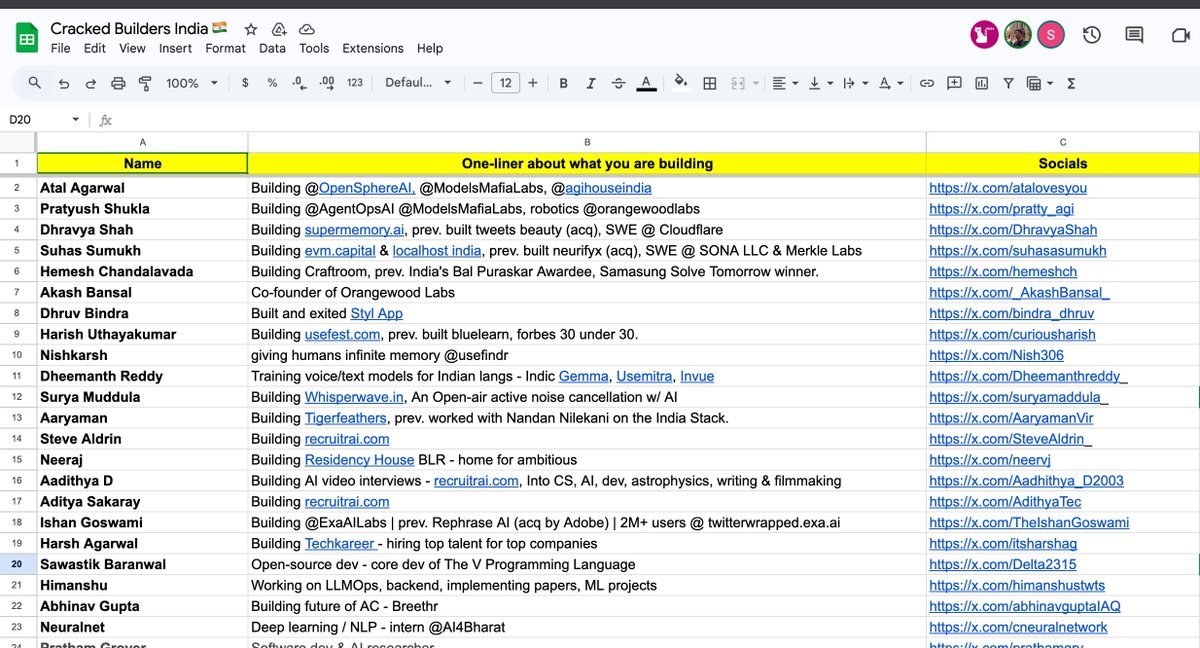Open the comments panel icon
This screenshot has height=648, width=1200.
click(x=1134, y=35)
